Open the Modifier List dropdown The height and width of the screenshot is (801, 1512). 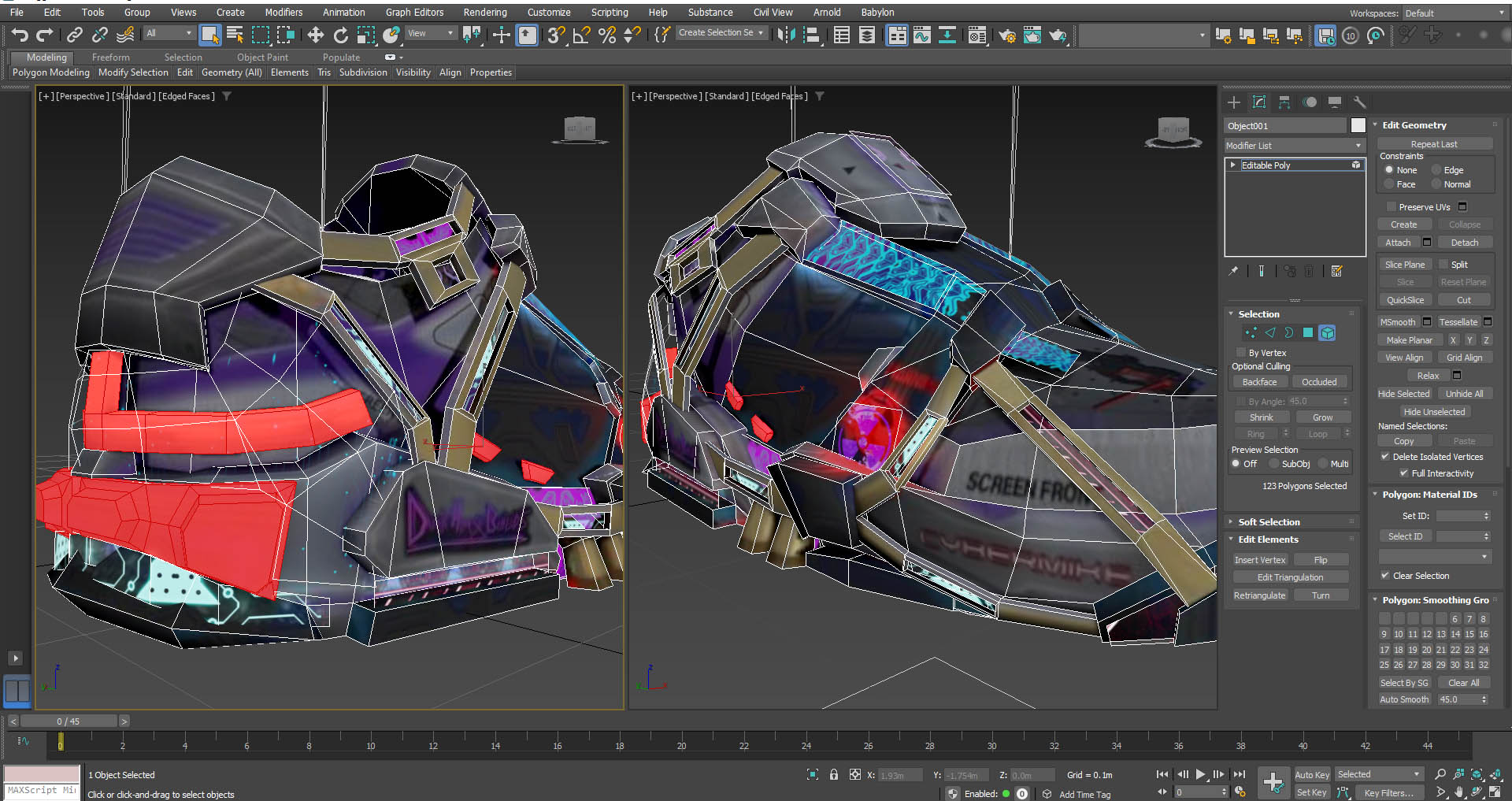[x=1293, y=146]
